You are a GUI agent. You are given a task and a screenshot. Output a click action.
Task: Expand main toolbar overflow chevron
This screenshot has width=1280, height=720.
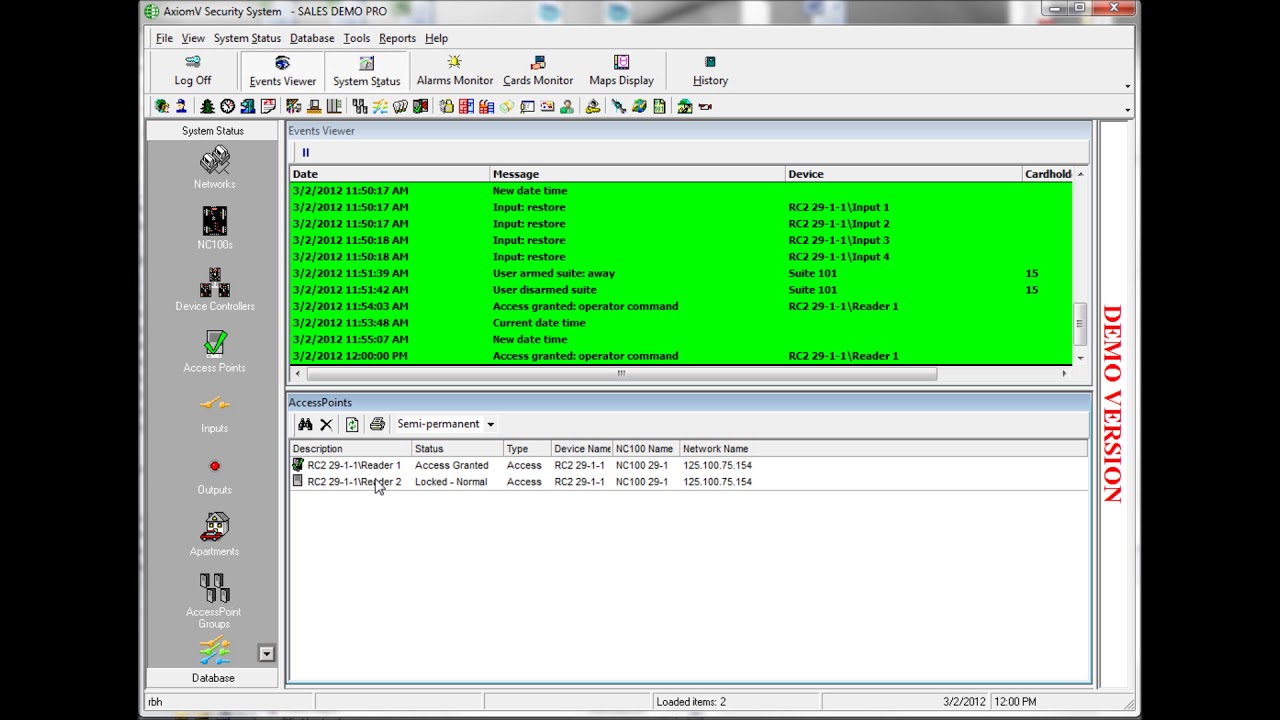[x=1128, y=86]
